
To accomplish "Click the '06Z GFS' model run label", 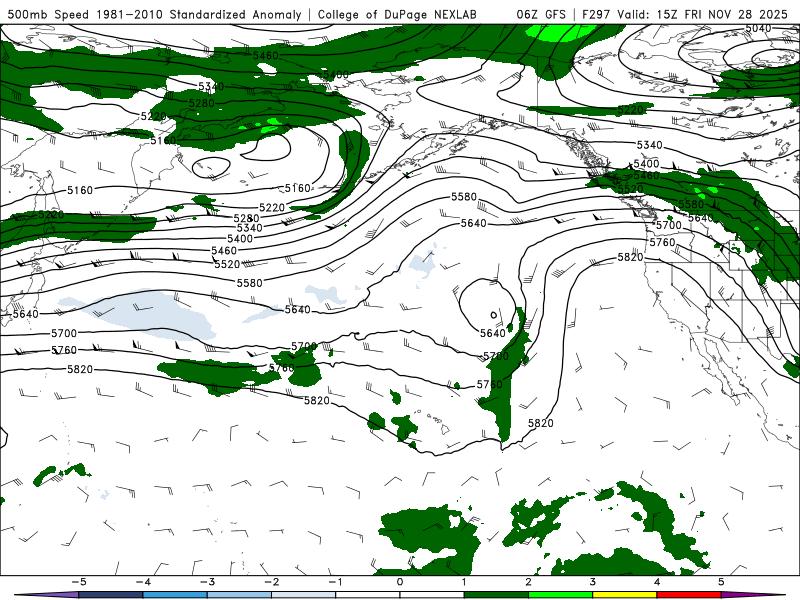I will (x=541, y=14).
